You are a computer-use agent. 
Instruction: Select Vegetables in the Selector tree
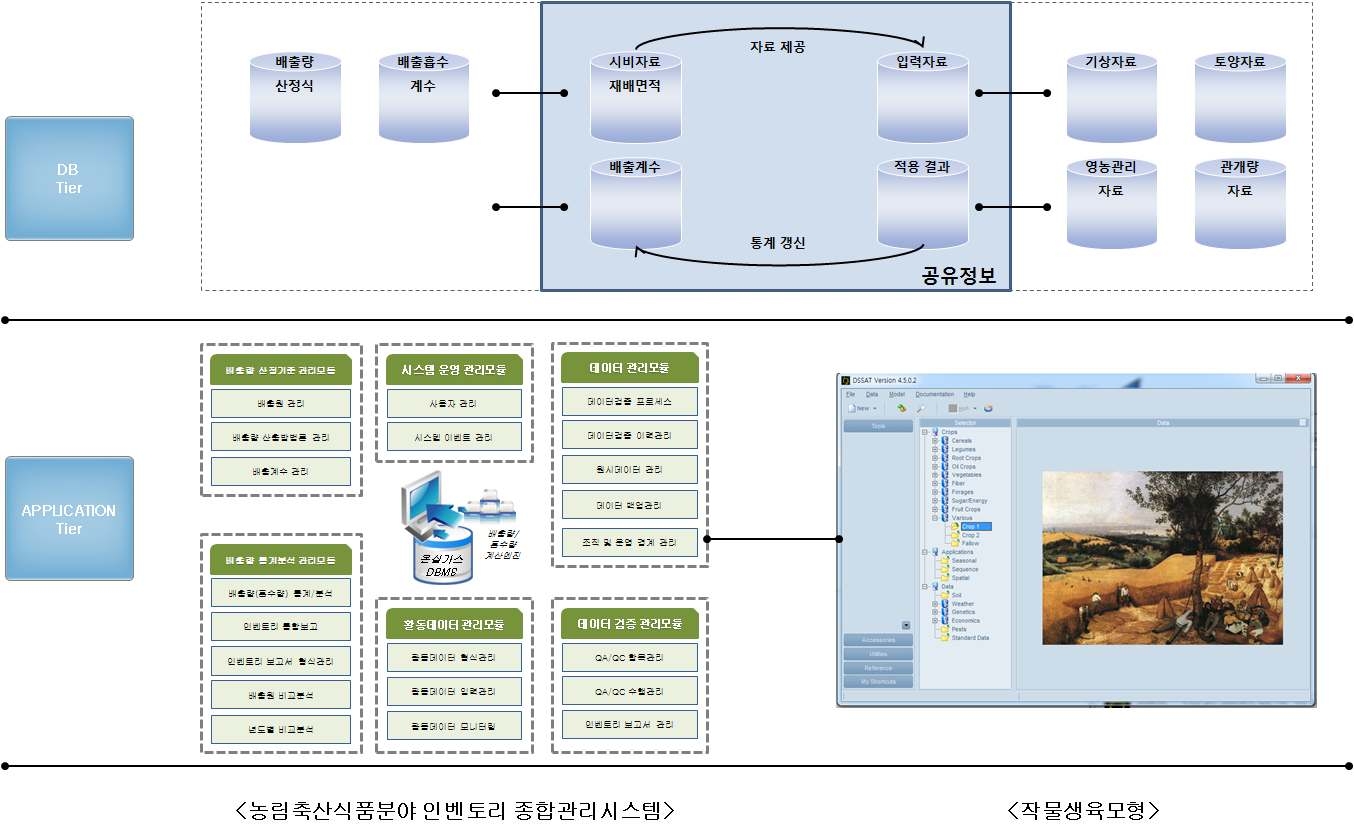pos(966,475)
